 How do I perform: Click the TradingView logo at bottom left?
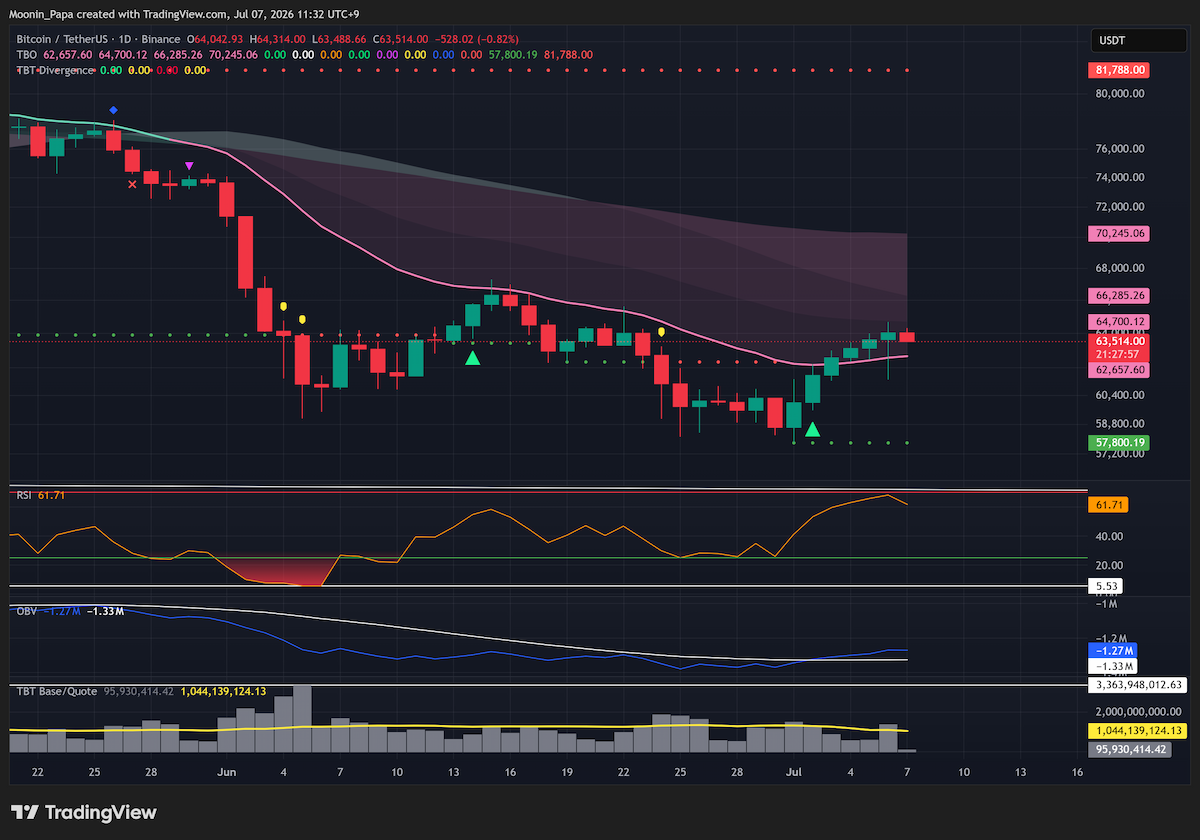84,813
